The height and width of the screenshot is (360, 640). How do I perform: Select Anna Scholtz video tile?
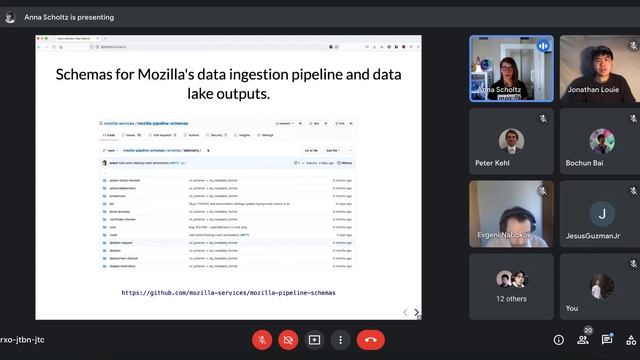[511, 68]
